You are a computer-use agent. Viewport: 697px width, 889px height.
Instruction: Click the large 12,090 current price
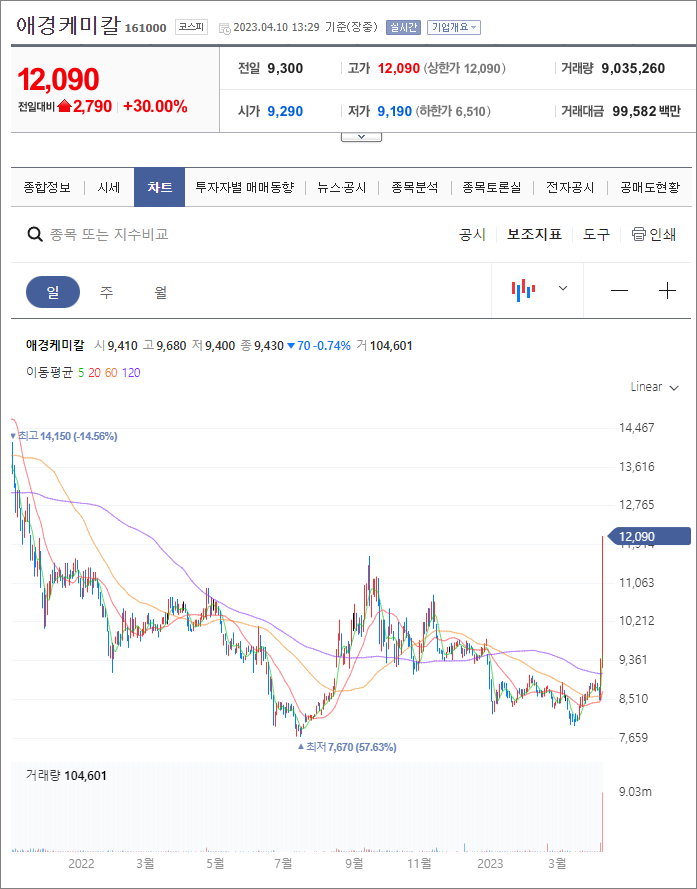click(x=58, y=79)
